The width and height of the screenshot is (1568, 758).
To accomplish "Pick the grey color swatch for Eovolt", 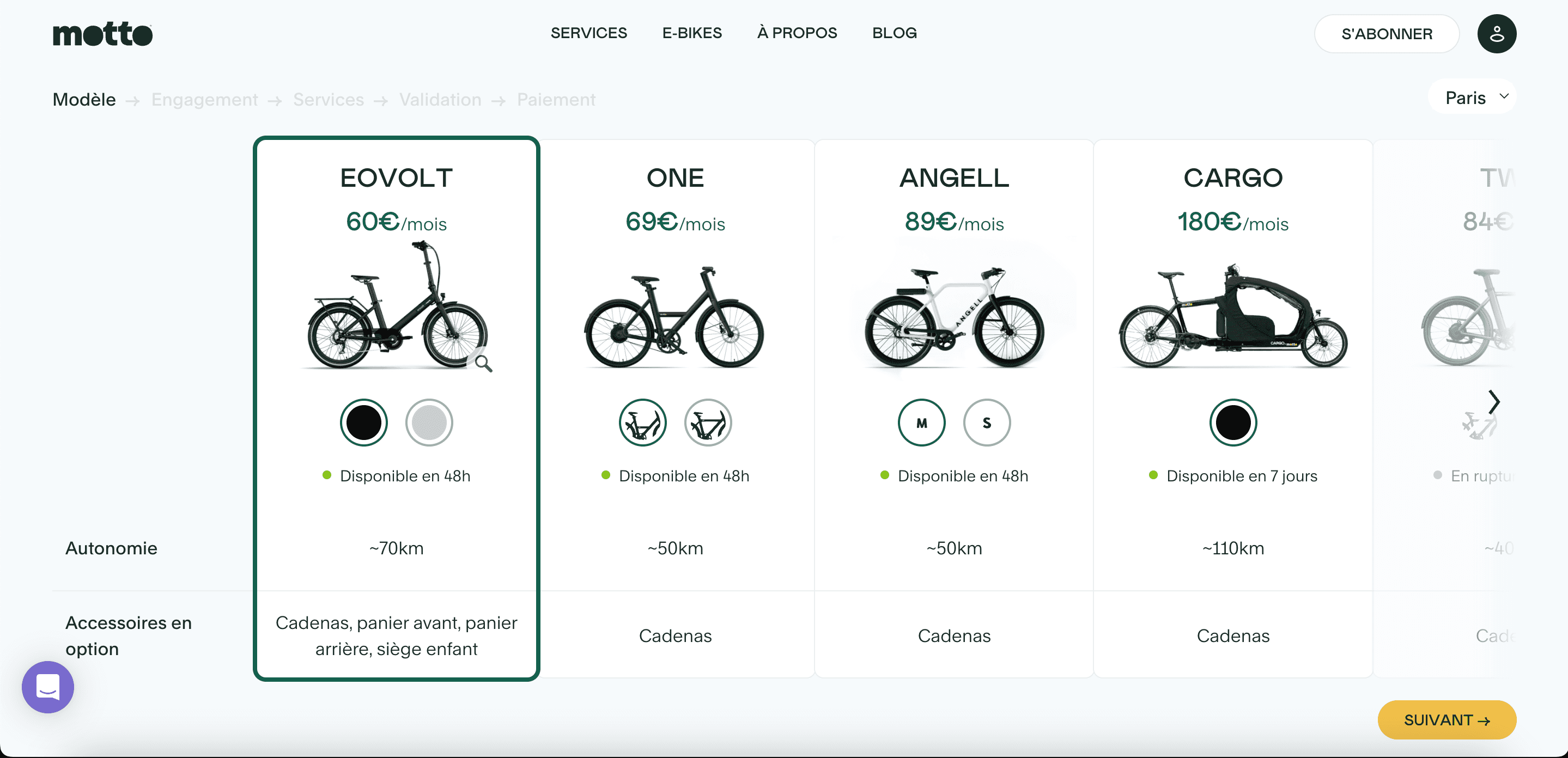I will [429, 422].
